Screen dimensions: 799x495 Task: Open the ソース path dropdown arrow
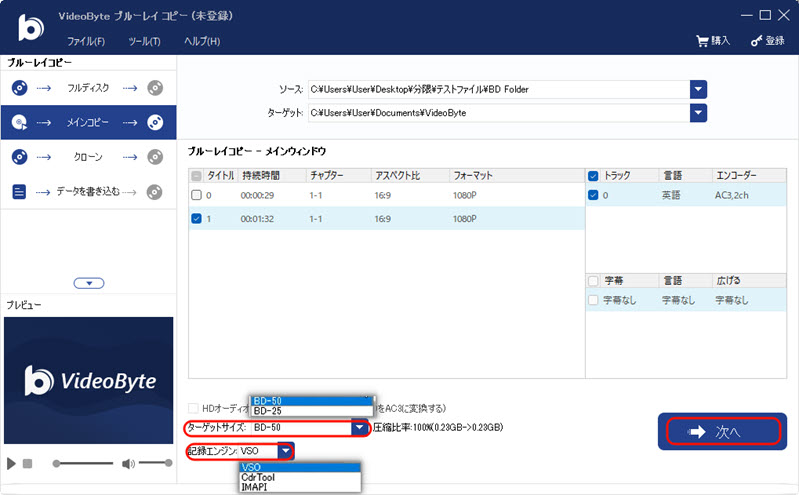(698, 89)
